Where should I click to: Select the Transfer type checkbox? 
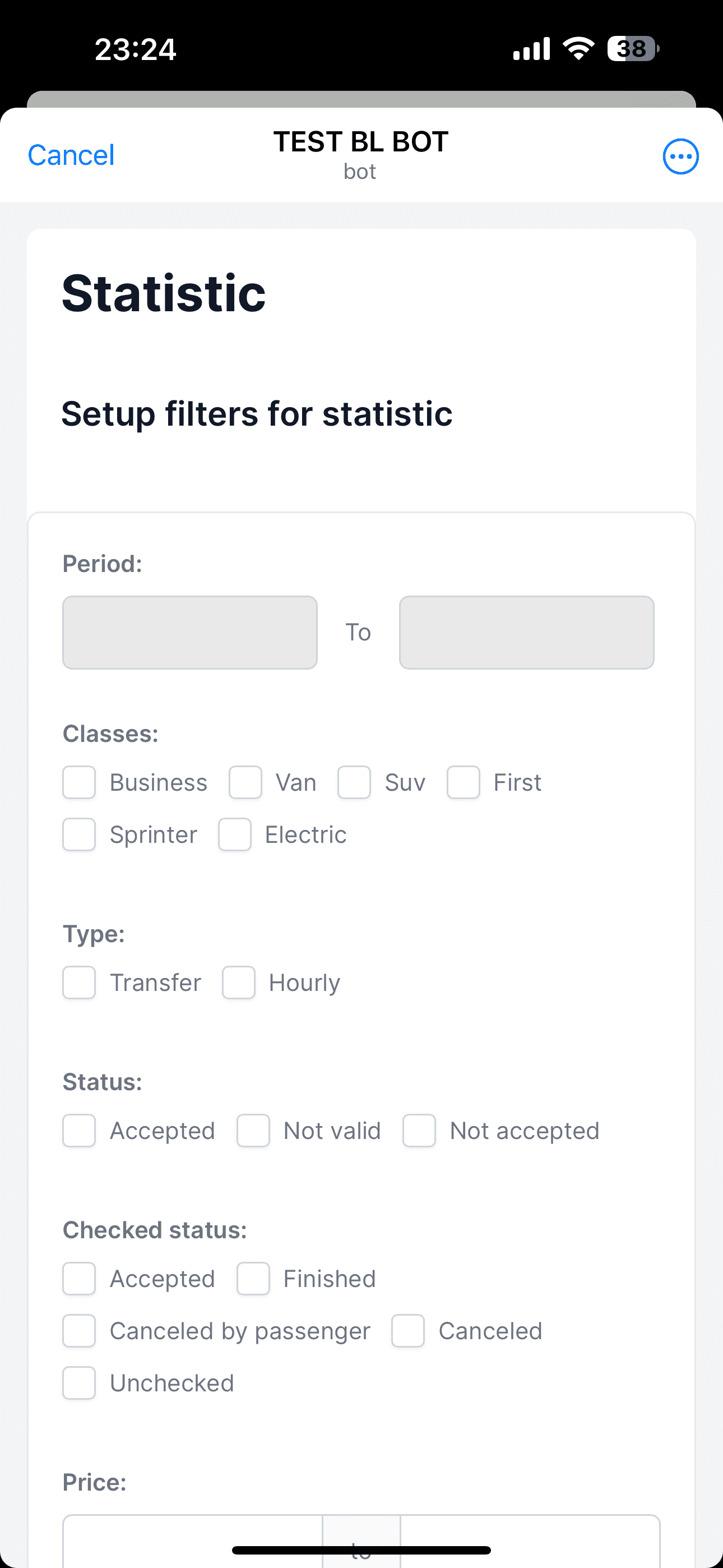click(x=79, y=983)
